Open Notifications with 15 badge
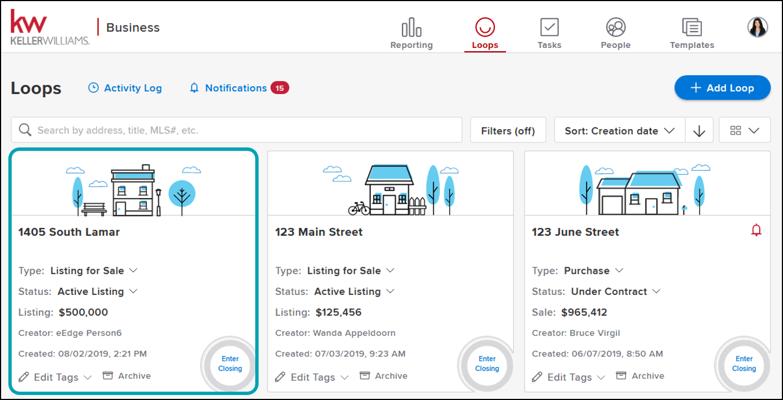783x400 pixels. [x=238, y=88]
